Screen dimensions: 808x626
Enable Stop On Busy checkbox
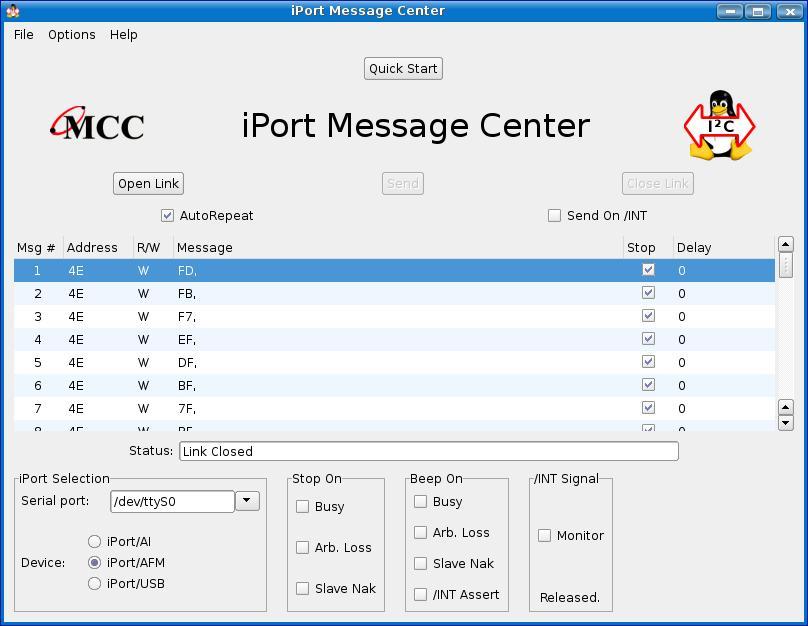point(302,506)
